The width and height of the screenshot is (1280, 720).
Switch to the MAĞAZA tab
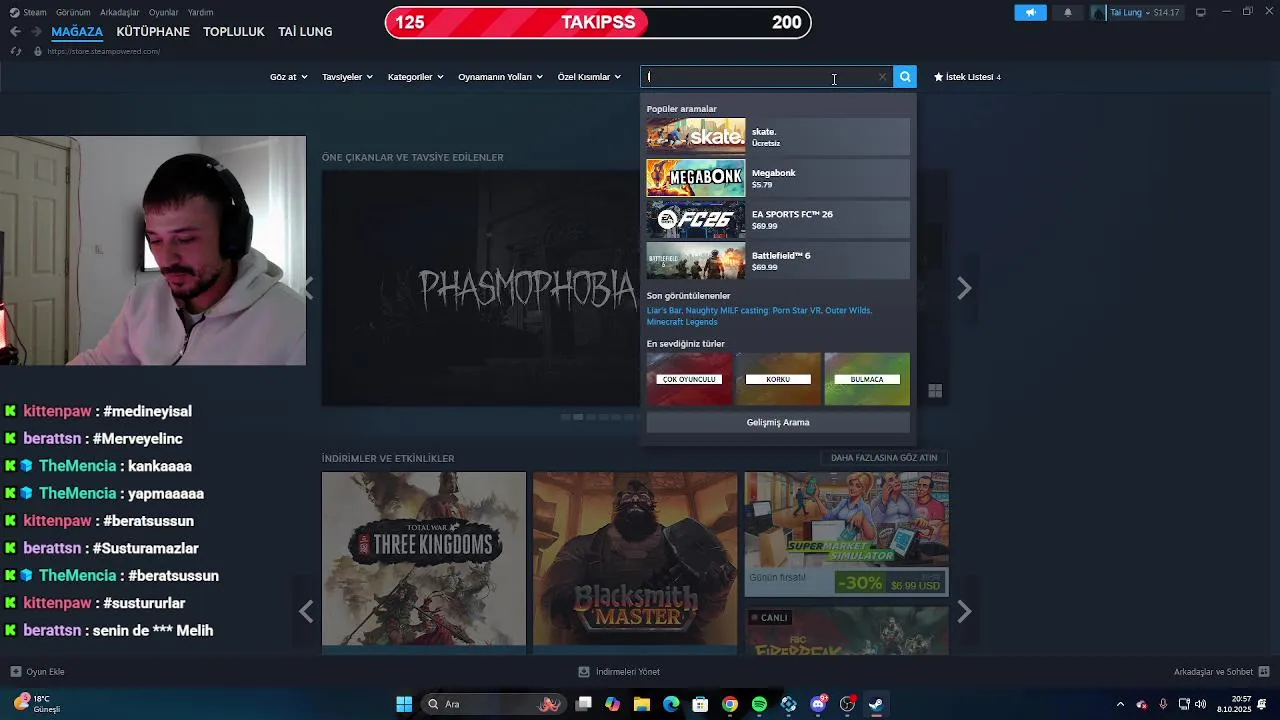(x=77, y=32)
